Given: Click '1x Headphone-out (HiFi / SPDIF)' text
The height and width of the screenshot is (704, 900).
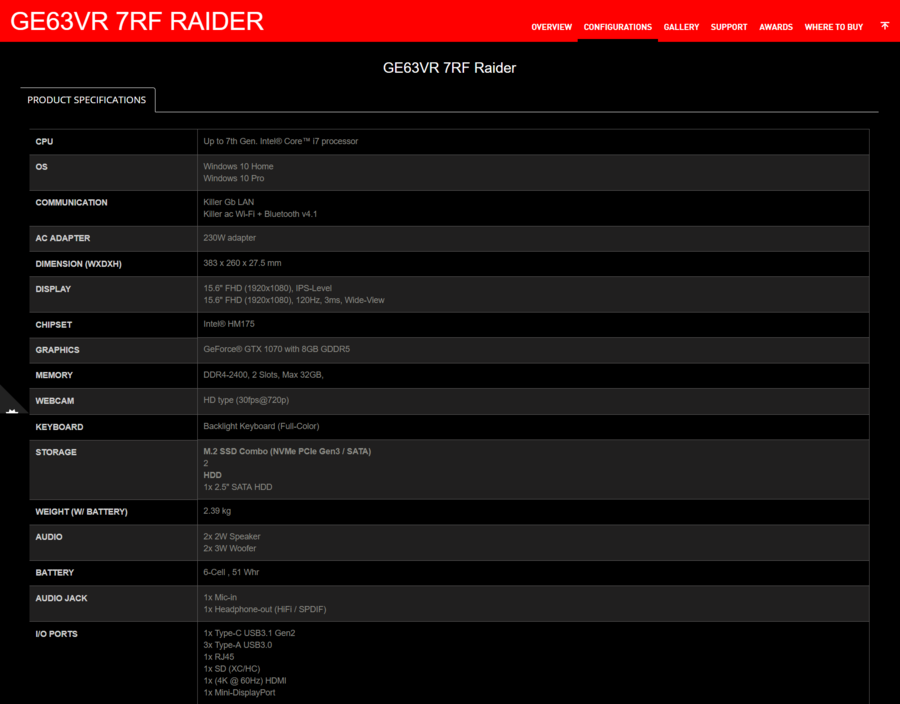Looking at the screenshot, I should coord(265,609).
